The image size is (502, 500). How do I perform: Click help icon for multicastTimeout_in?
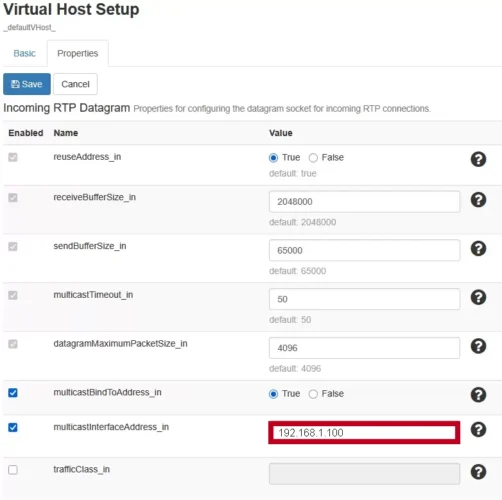(478, 297)
